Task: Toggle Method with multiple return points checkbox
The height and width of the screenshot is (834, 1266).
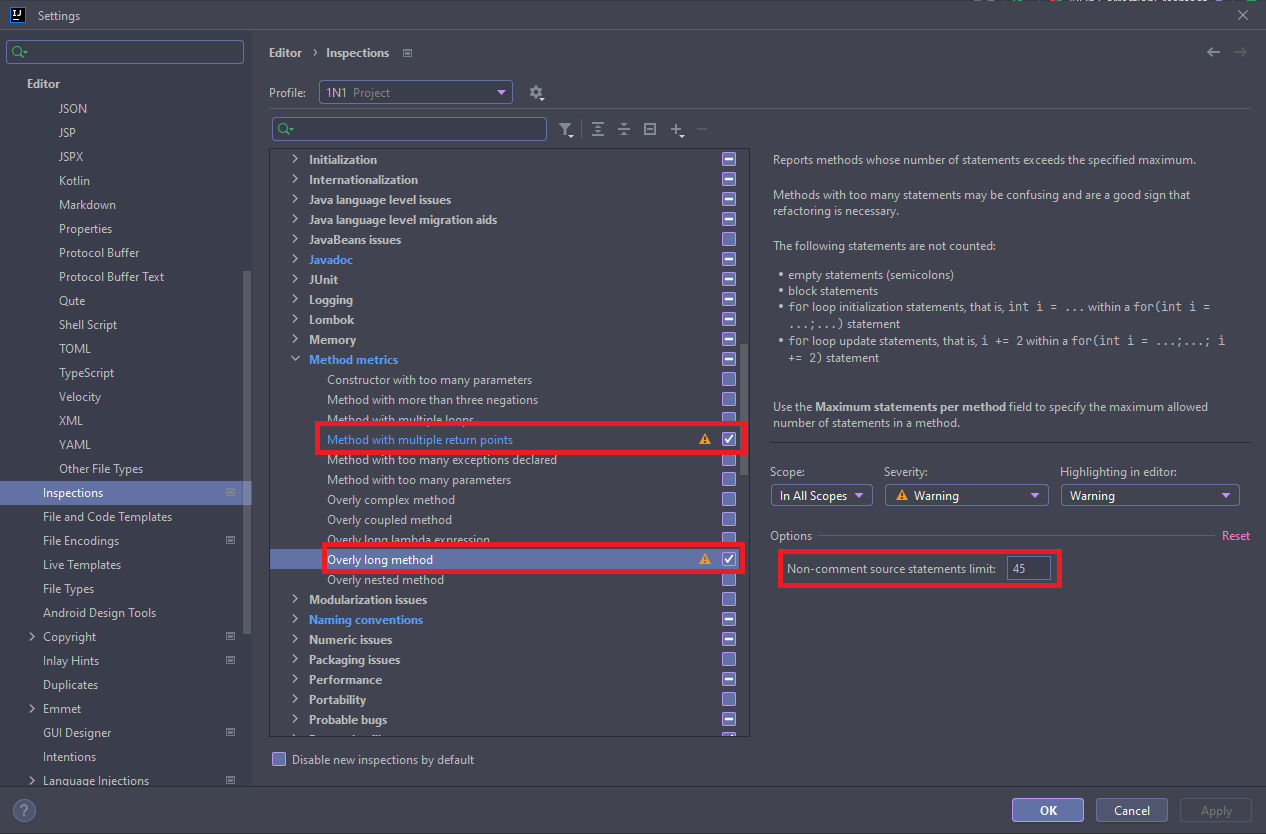Action: pyautogui.click(x=729, y=440)
